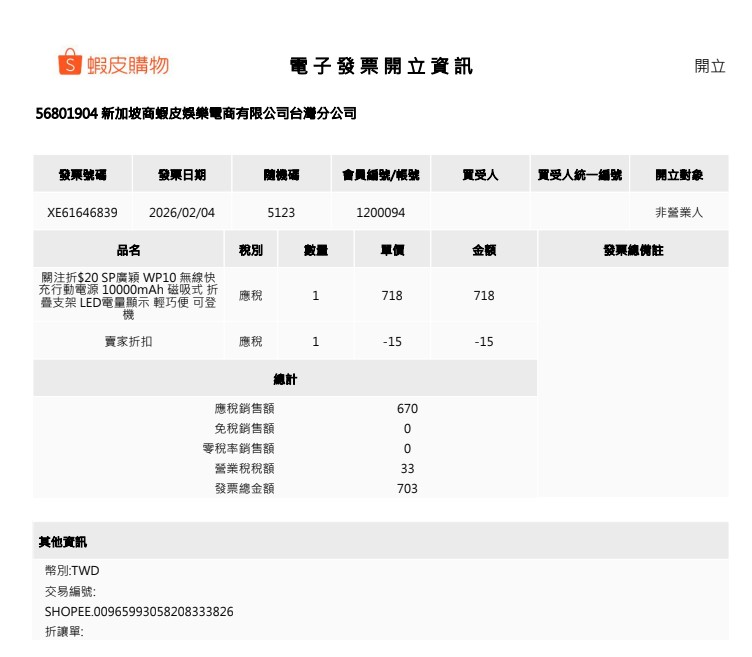This screenshot has height=657, width=752.
Task: Click the member number 1200094
Action: coord(380,212)
